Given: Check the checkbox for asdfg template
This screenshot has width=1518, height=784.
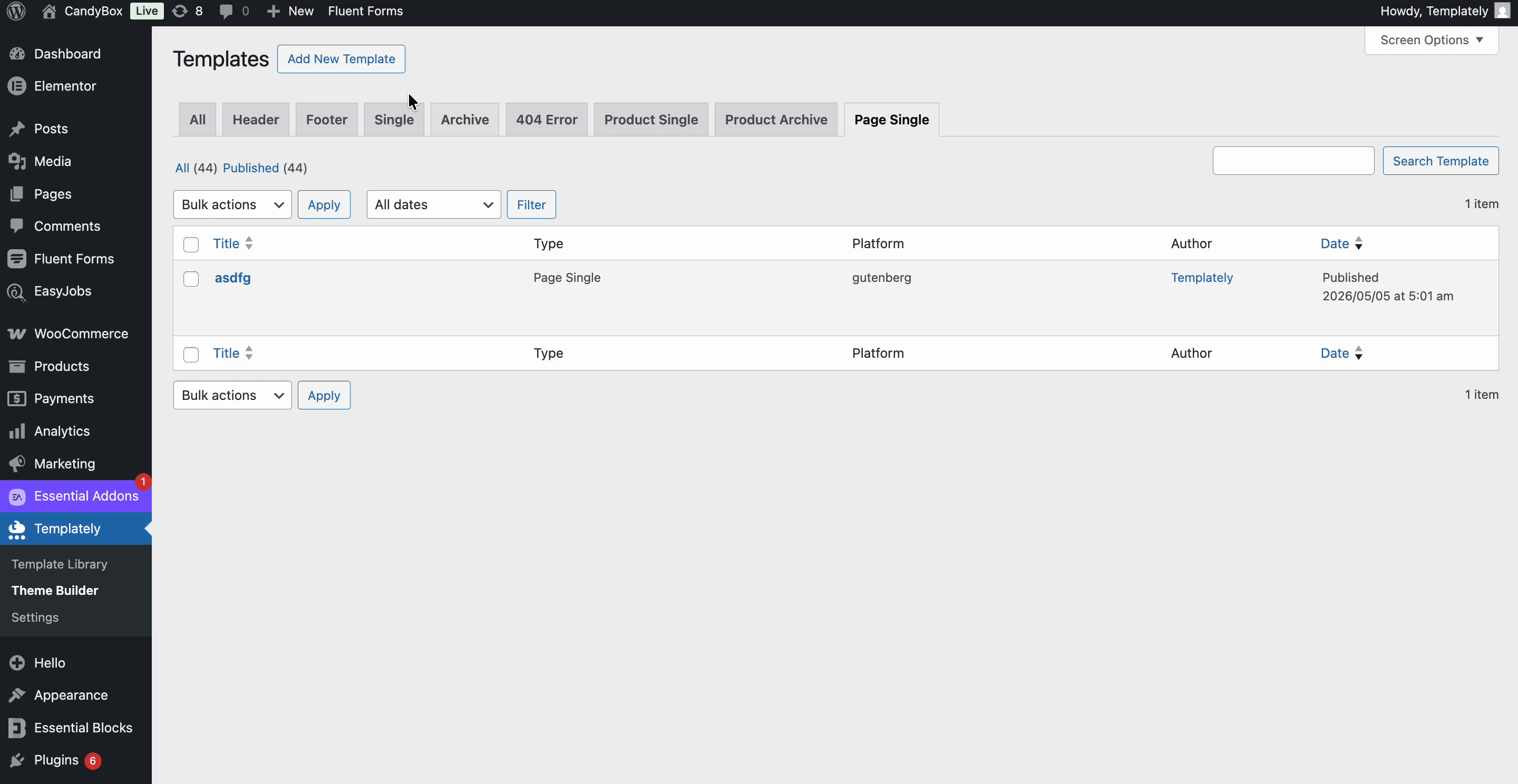Looking at the screenshot, I should point(191,279).
